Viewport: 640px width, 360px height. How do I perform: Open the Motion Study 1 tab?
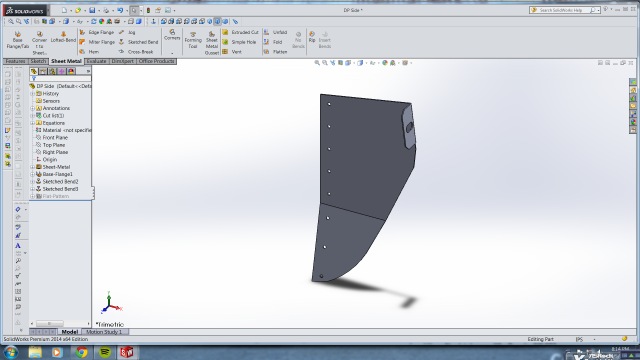[104, 332]
